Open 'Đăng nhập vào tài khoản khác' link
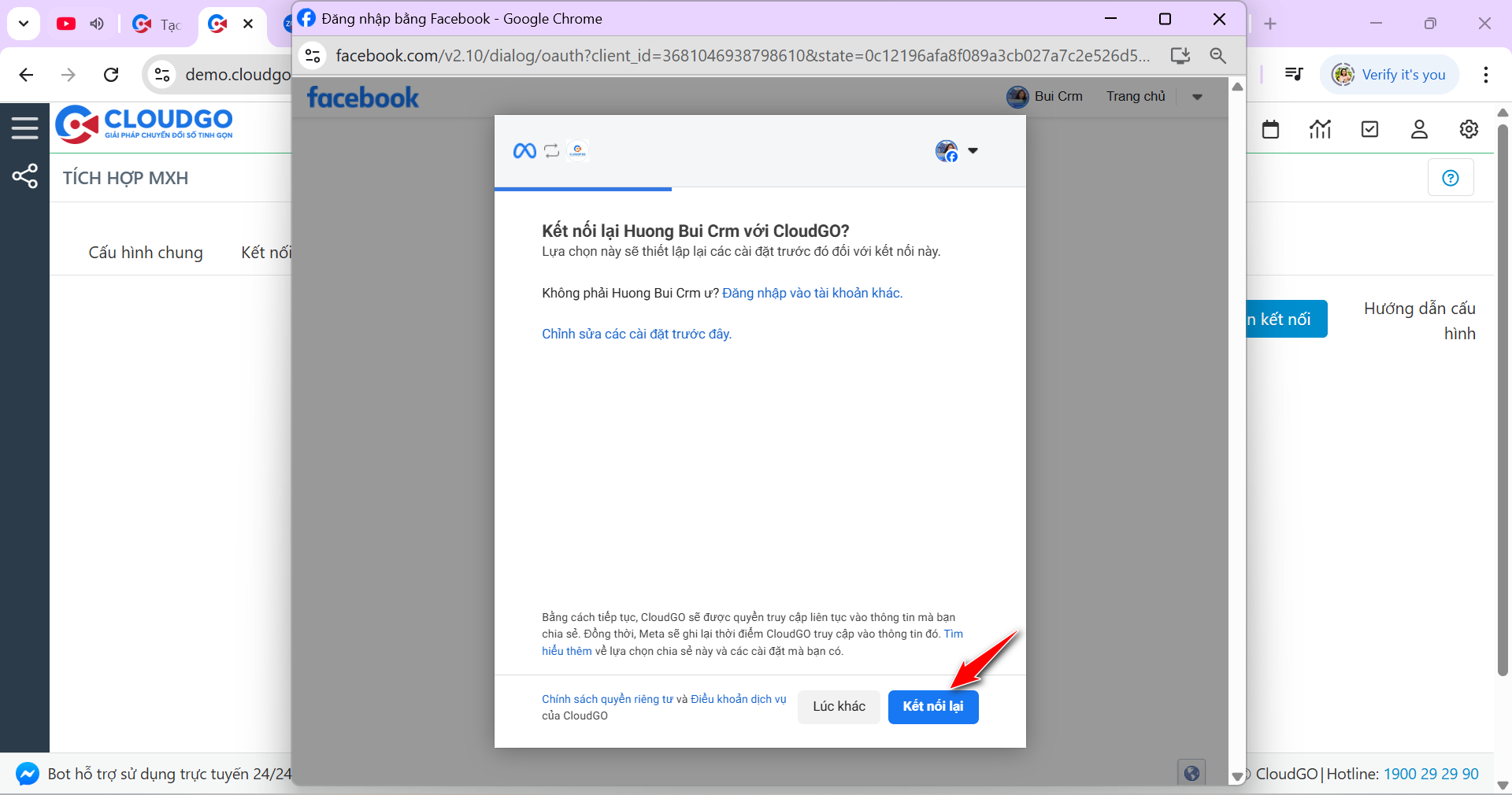Viewport: 1512px width, 795px height. [x=812, y=293]
